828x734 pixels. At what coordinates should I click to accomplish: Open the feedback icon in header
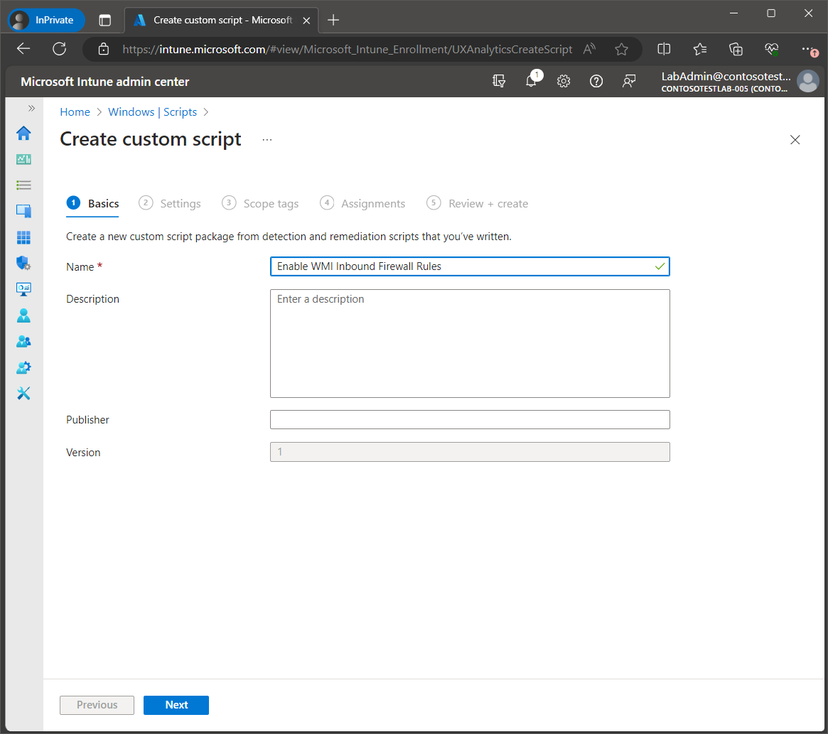[x=629, y=81]
